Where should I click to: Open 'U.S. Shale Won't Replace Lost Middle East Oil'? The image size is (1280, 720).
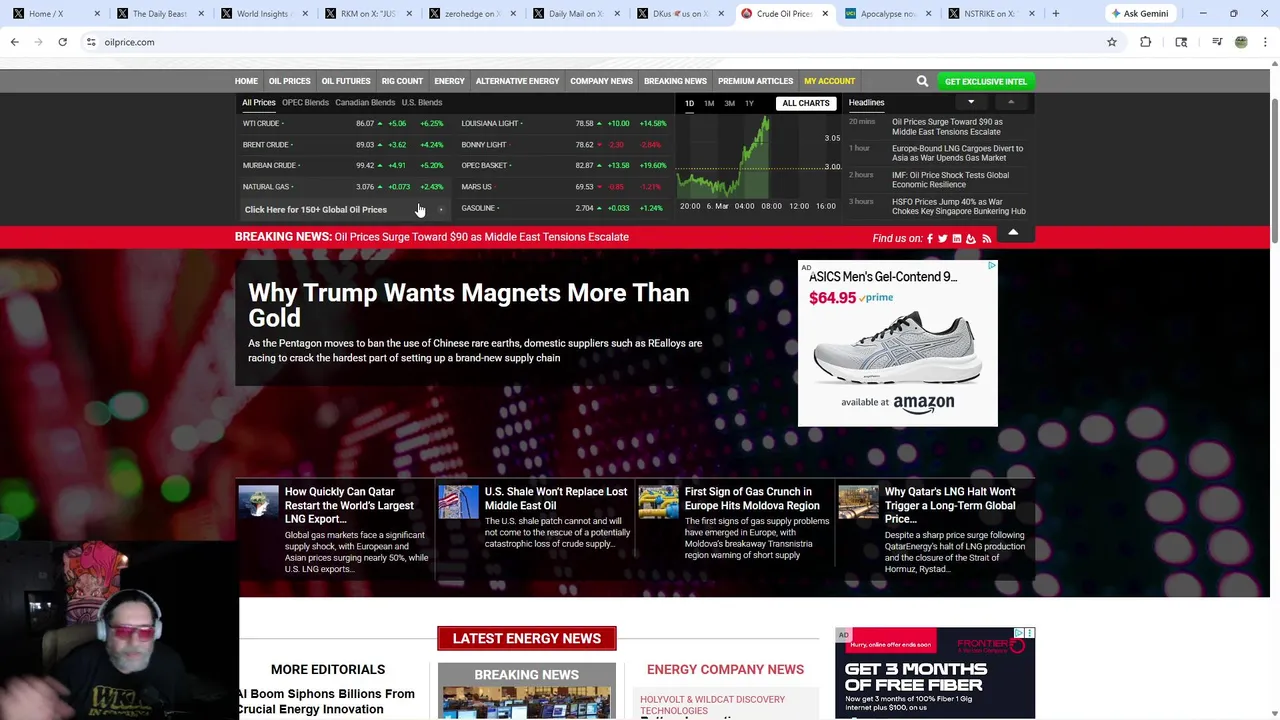point(556,498)
